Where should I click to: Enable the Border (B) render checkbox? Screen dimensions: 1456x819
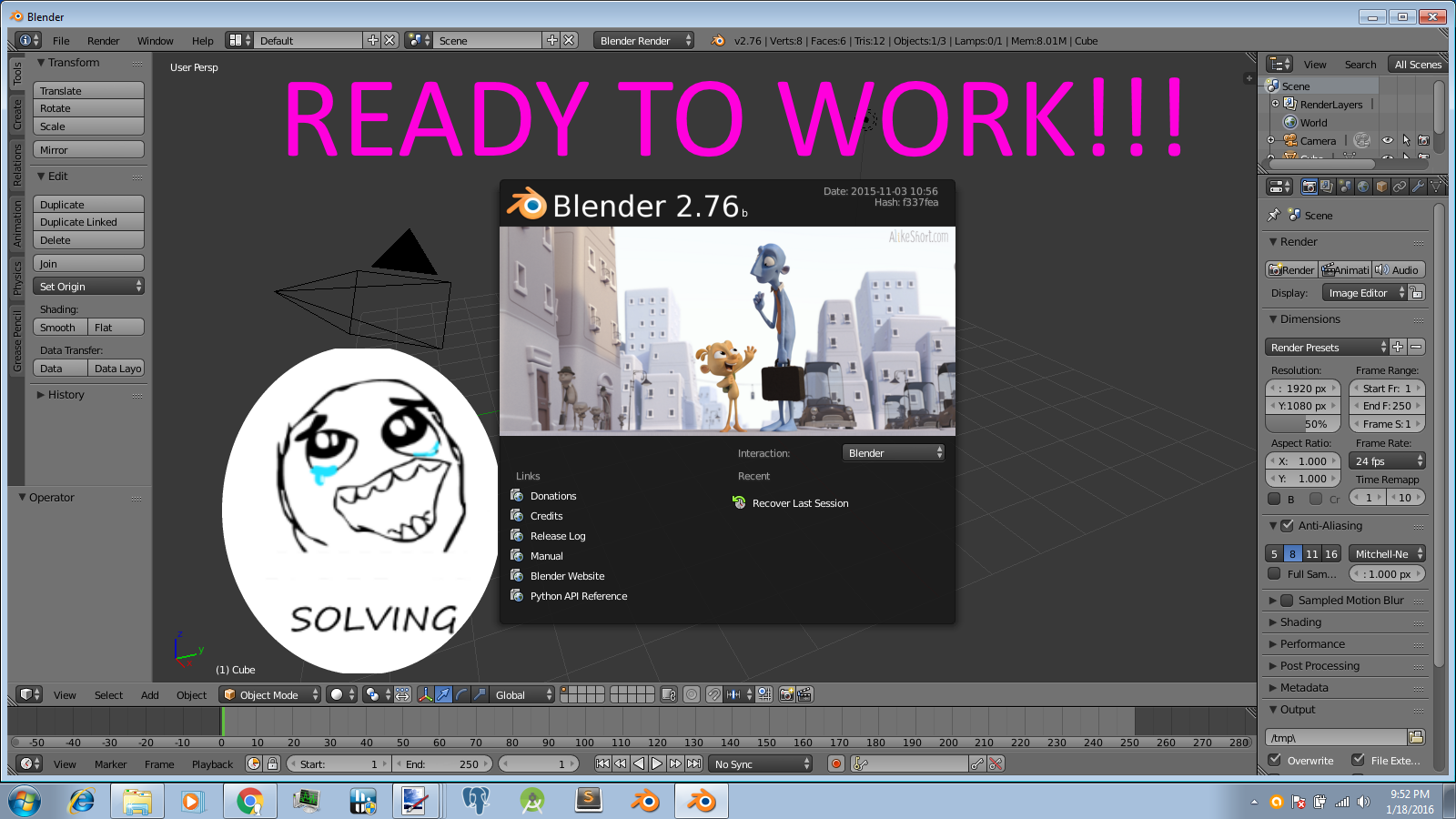pos(1274,499)
